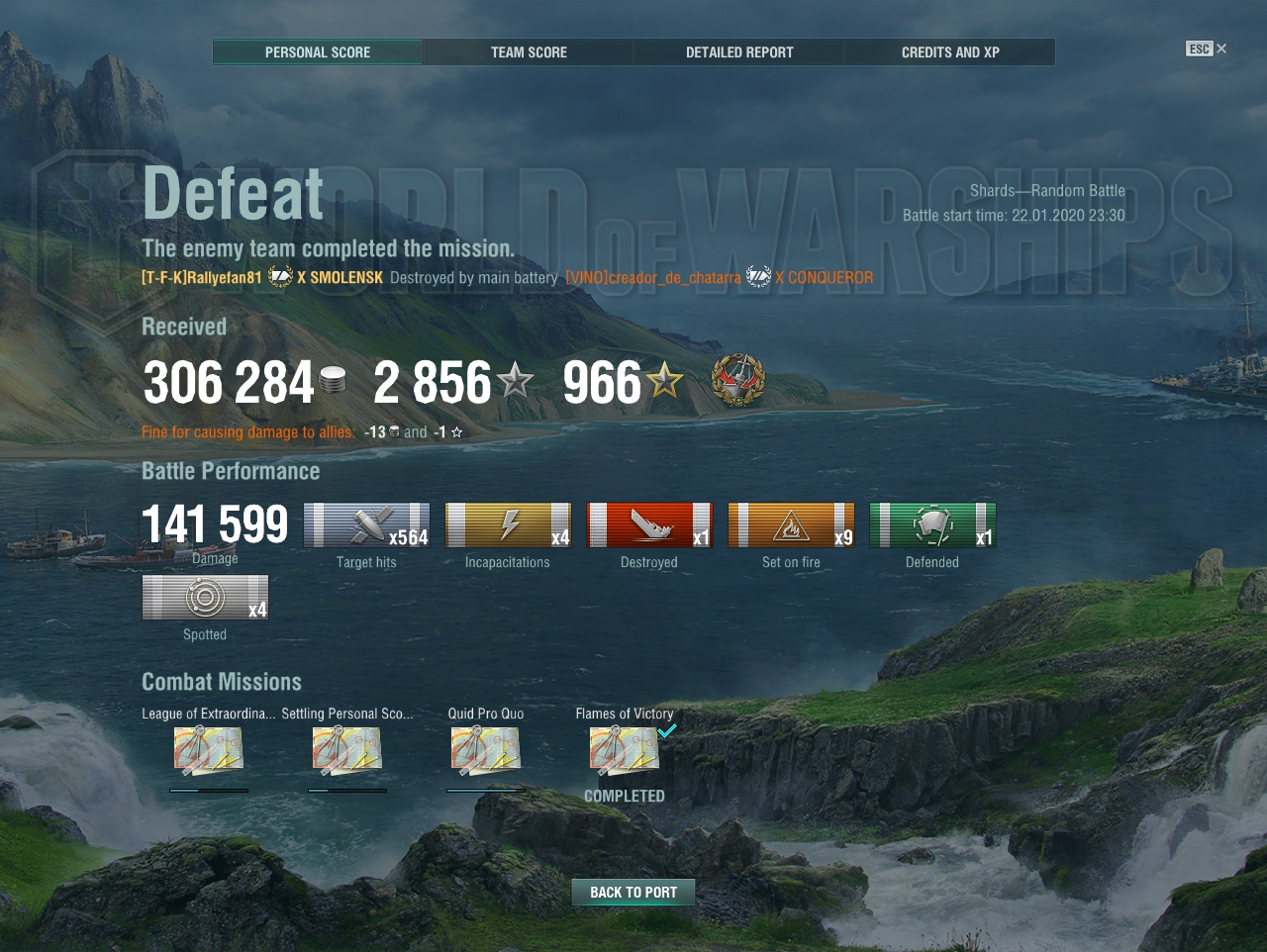Click the Destroyed ribbon icon

click(649, 525)
